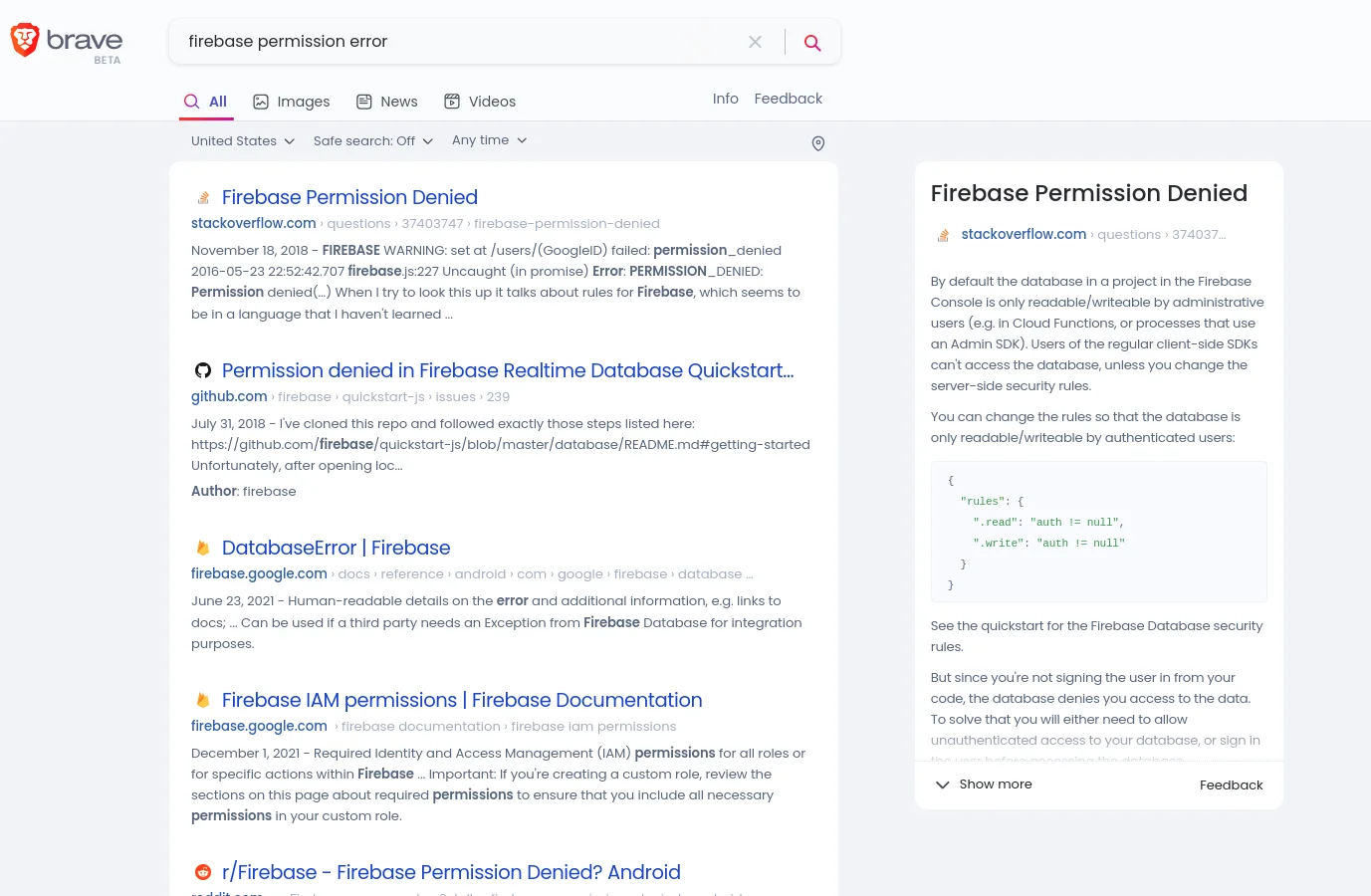Image resolution: width=1371 pixels, height=896 pixels.
Task: Click the 'December 1, 2021' result snippet
Action: [x=499, y=784]
